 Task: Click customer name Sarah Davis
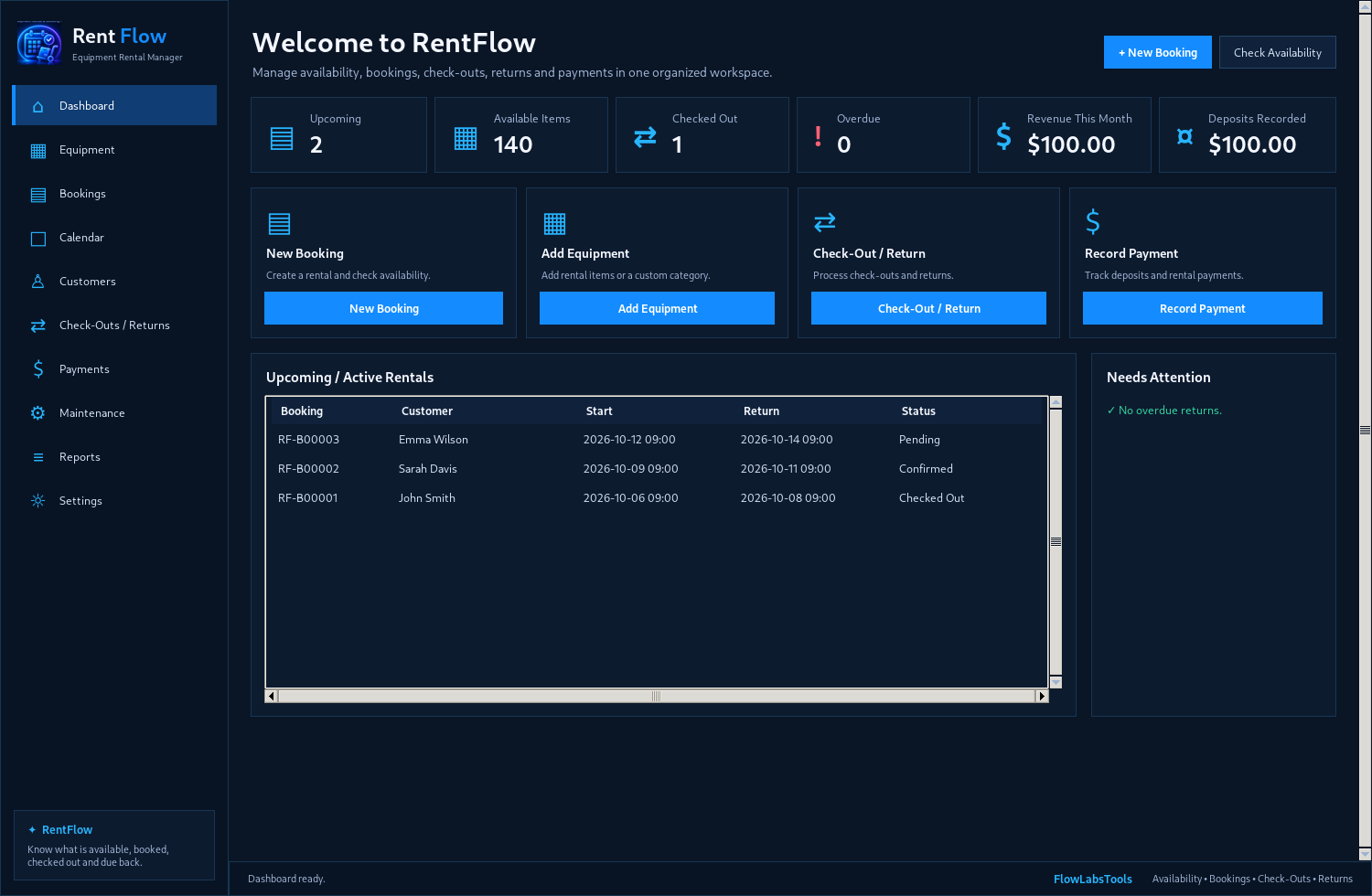pos(428,469)
